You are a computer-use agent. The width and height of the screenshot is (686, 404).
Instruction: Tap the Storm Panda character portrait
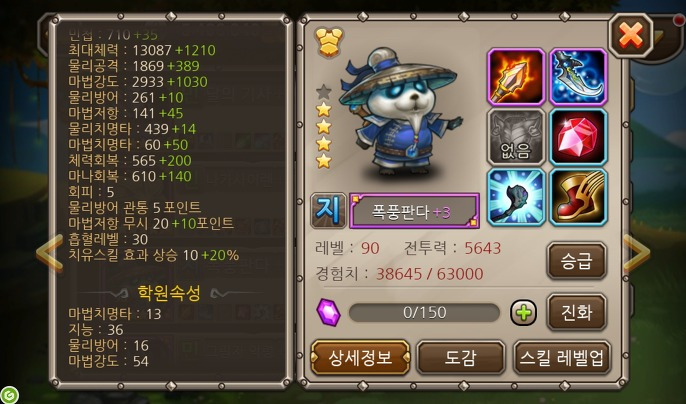[400, 112]
